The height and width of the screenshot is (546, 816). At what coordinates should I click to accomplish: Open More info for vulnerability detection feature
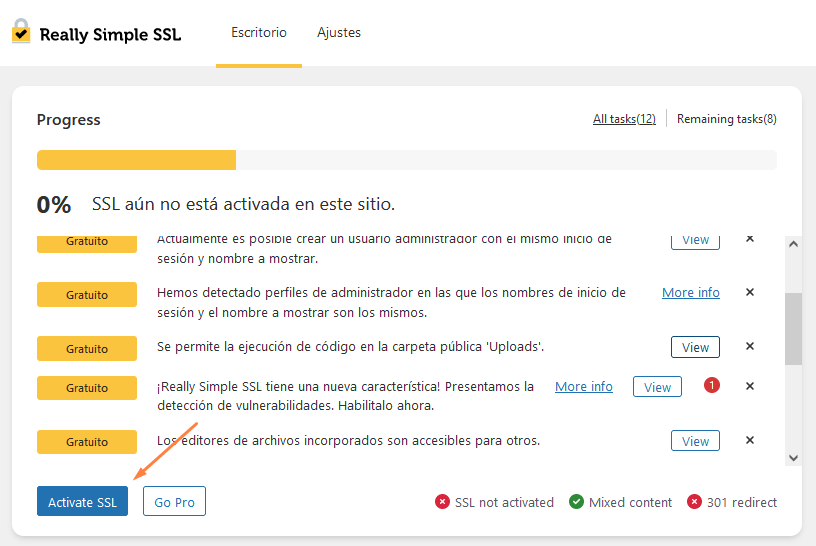click(584, 386)
